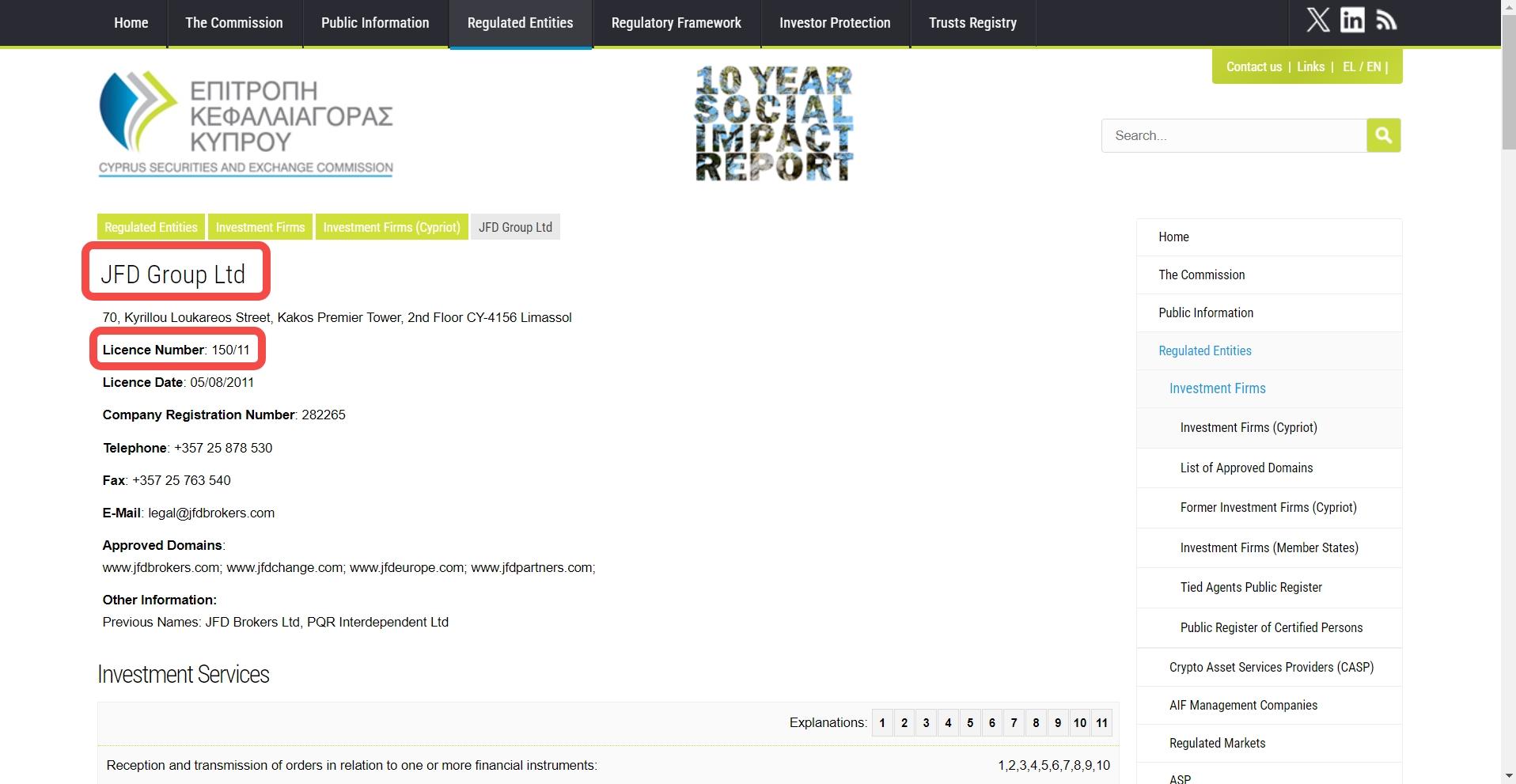Screen dimensions: 1516x784
Task: Open The Commission top menu
Action: (x=234, y=23)
